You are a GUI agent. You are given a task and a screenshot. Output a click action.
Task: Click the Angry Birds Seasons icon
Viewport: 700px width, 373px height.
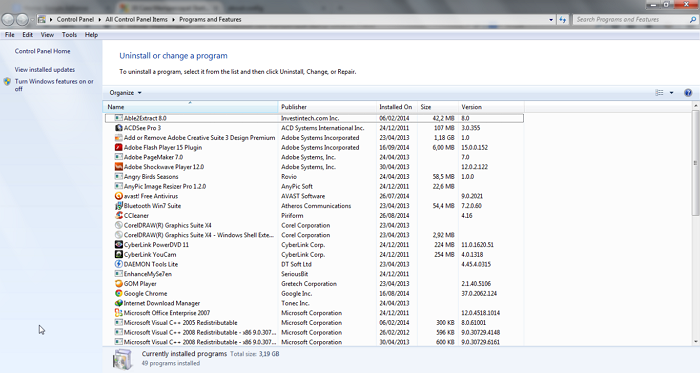pyautogui.click(x=118, y=177)
